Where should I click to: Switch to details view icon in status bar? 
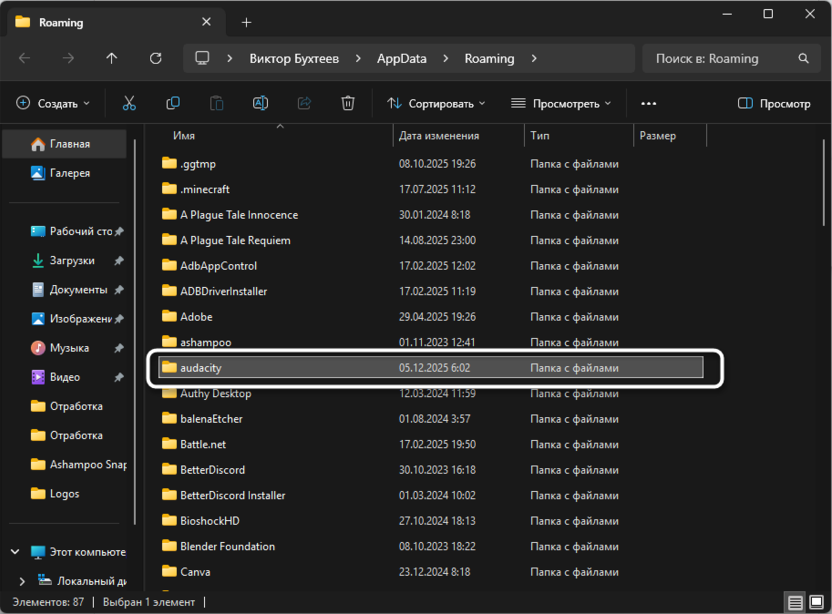[794, 602]
